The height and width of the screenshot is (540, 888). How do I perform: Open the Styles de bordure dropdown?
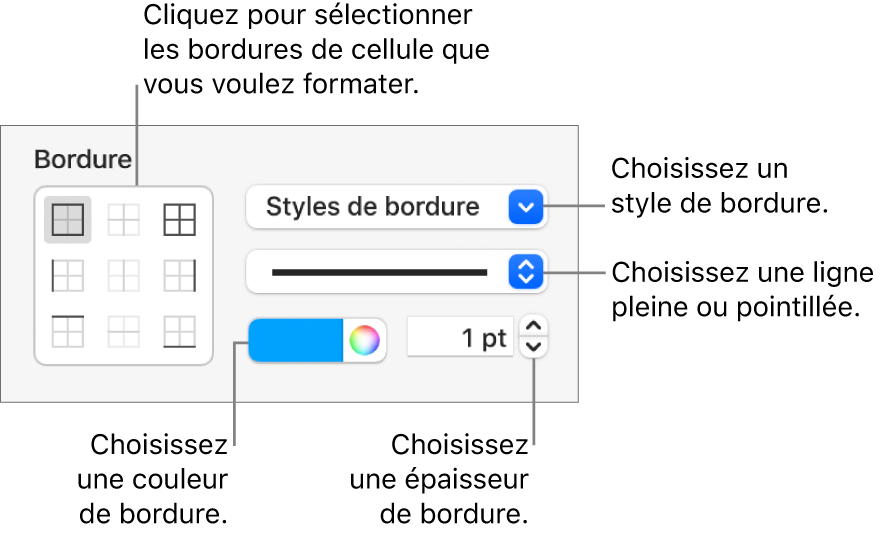[396, 207]
